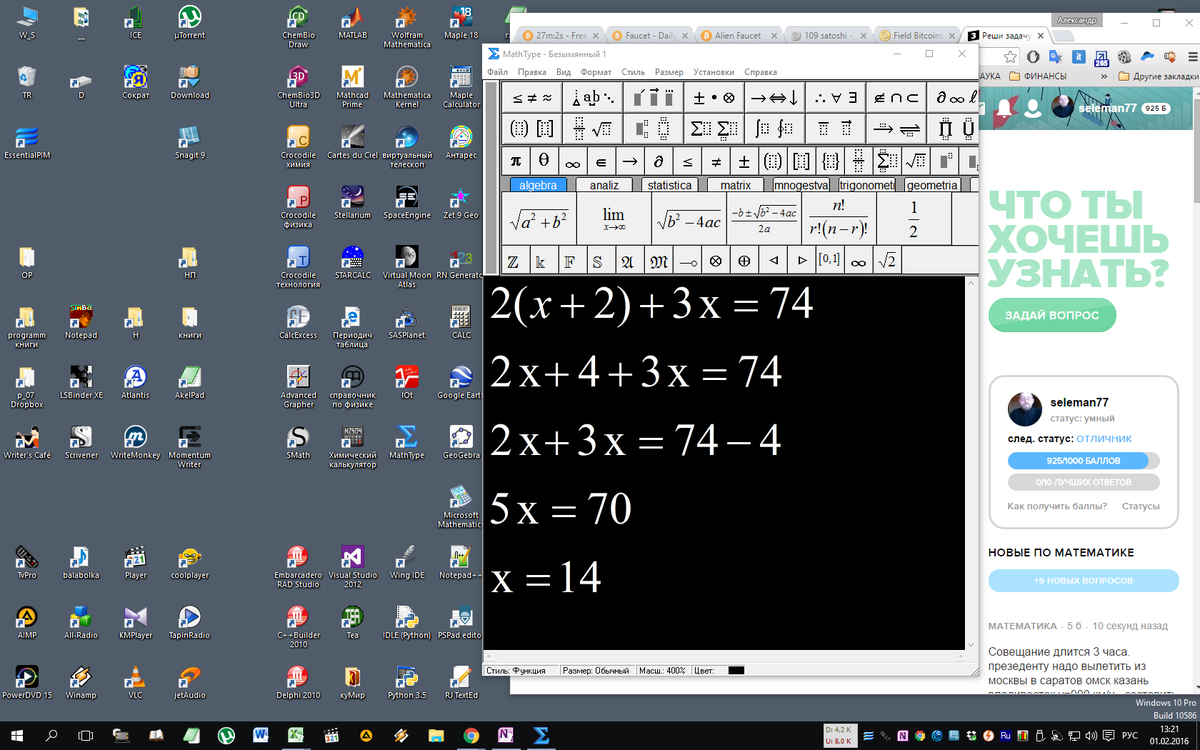
Task: Click the +9 НОВЫХ ВОПРОСОВ button
Action: pyautogui.click(x=1083, y=581)
